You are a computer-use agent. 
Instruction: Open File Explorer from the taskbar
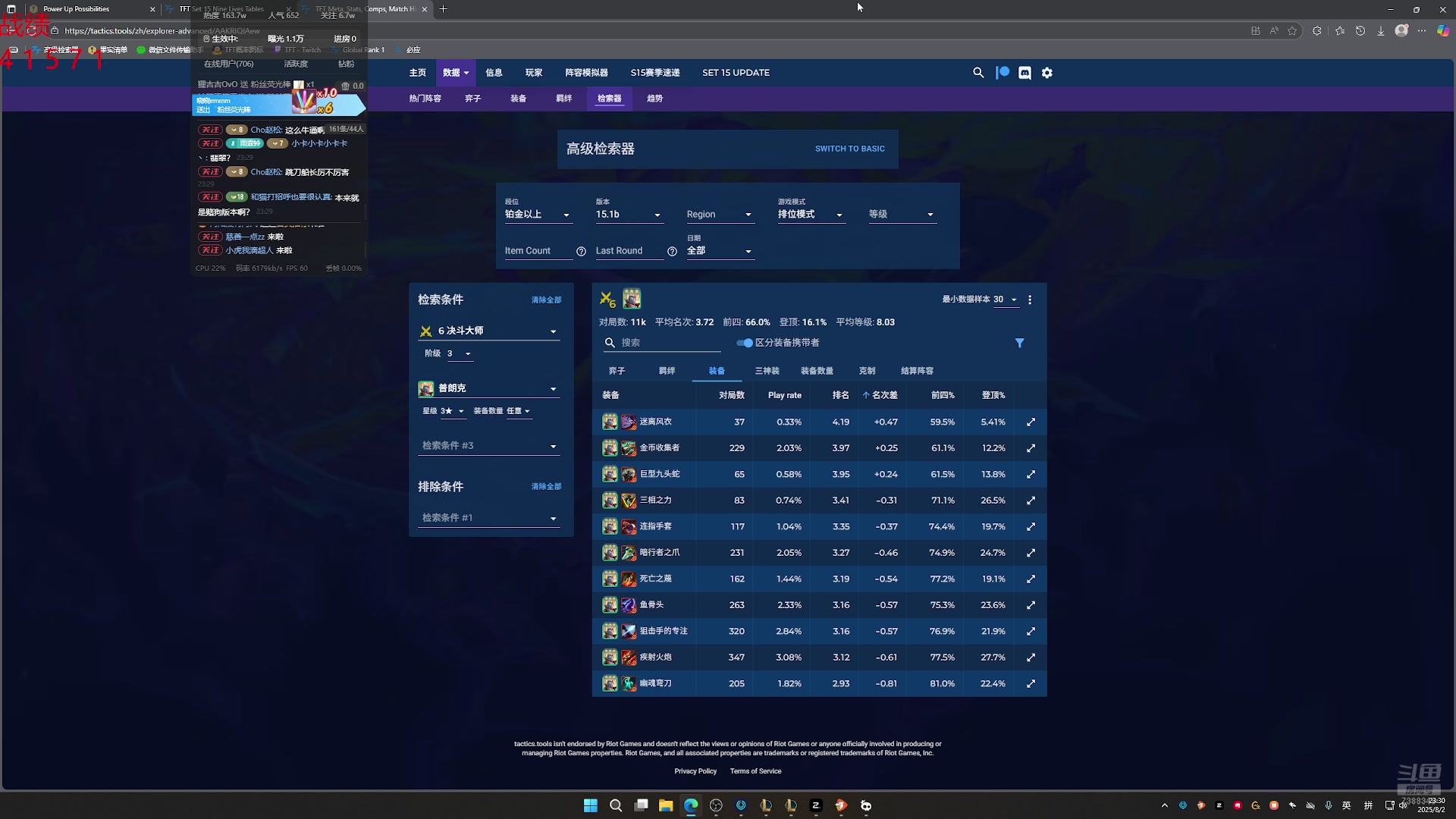coord(666,805)
